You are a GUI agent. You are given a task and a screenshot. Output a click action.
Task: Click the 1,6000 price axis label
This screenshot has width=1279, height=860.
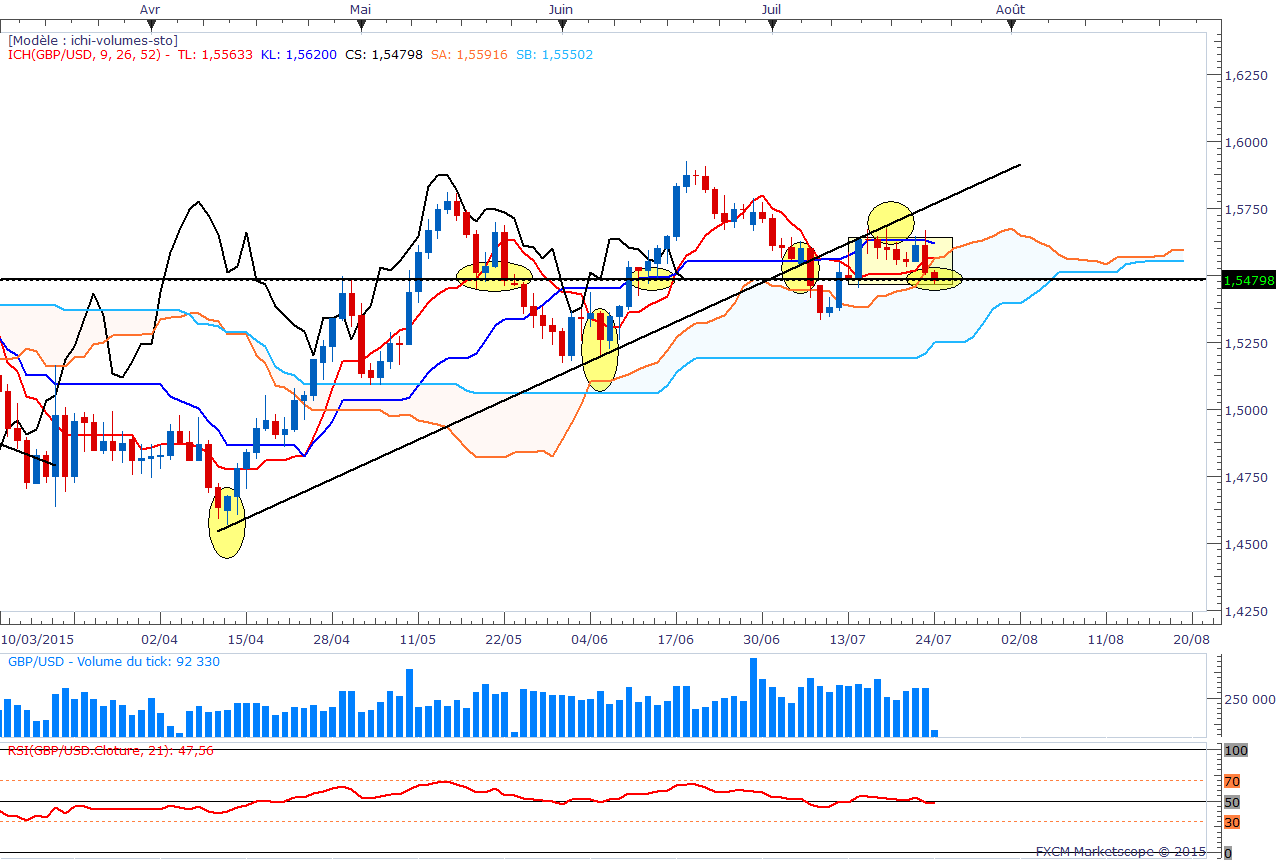point(1245,142)
